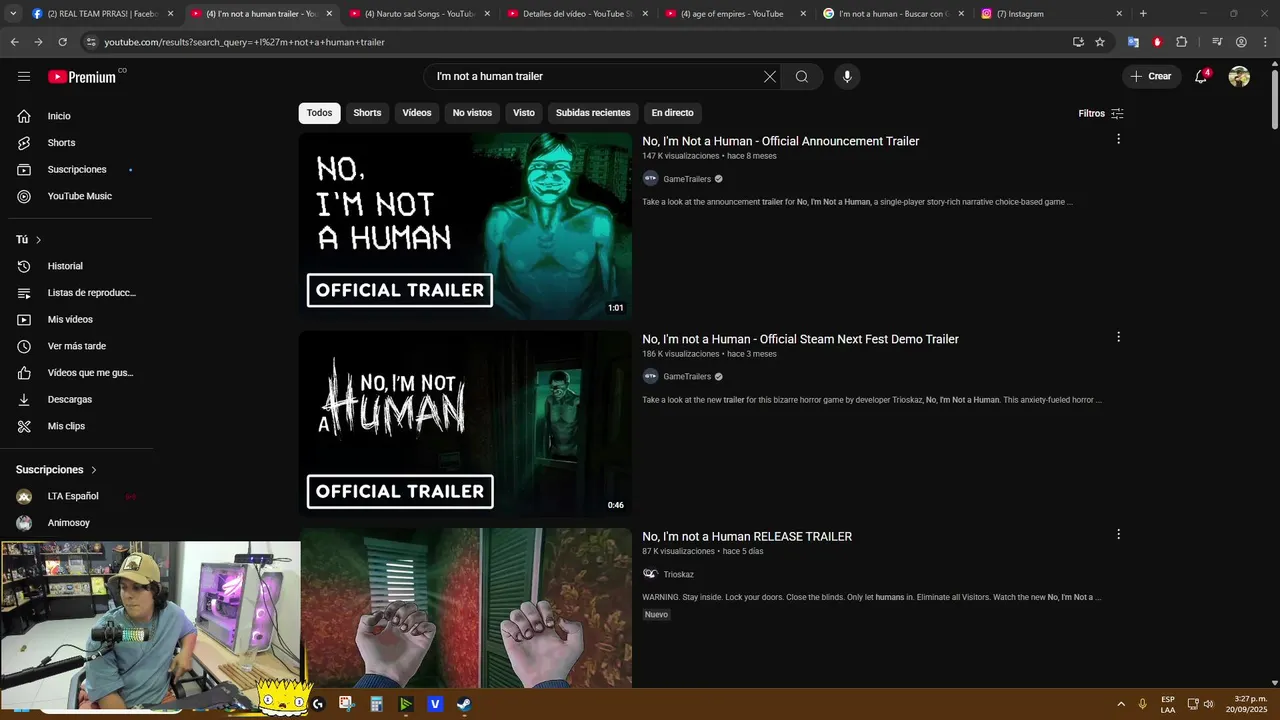Open YouTube Music in the sidebar
The image size is (1280, 720).
80,196
